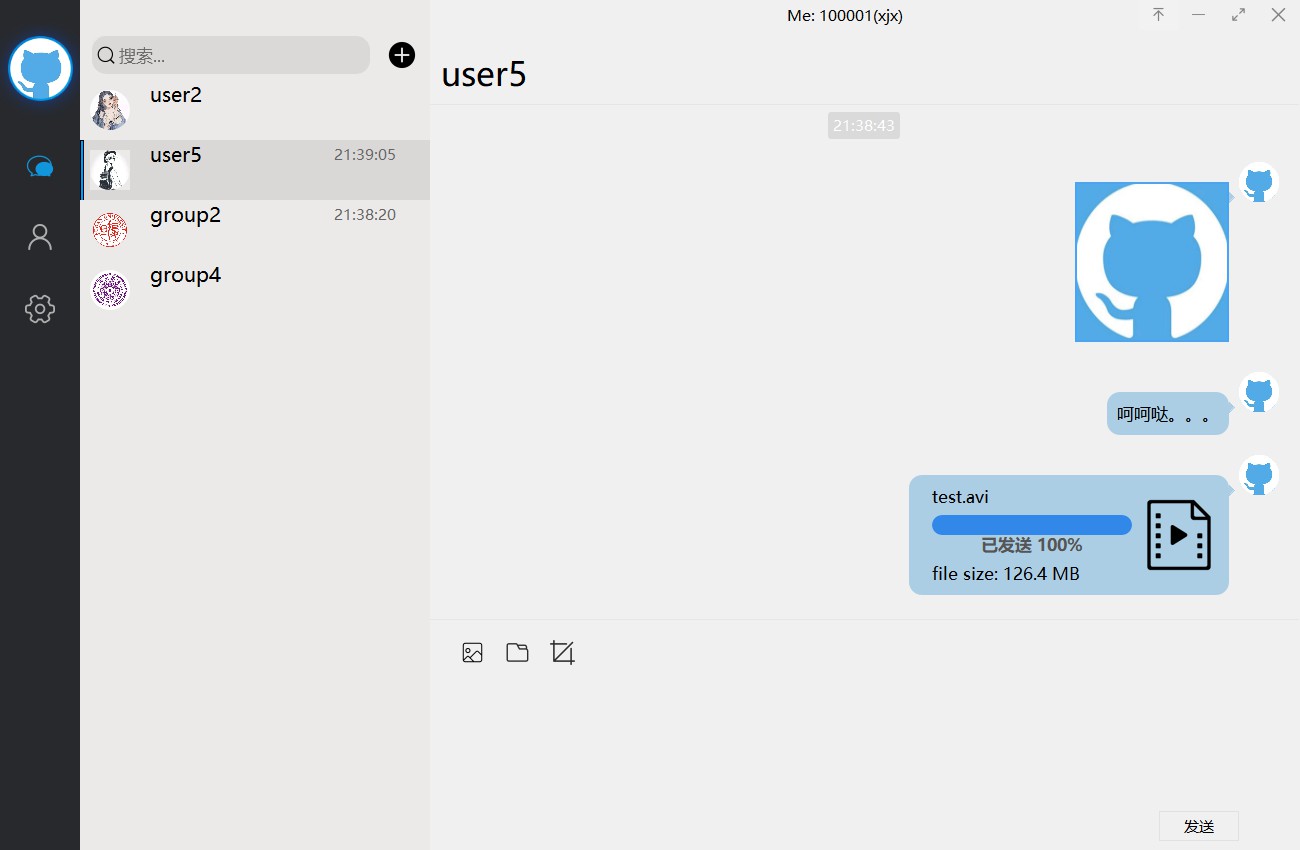Start a screenshot with the crop icon

563,653
